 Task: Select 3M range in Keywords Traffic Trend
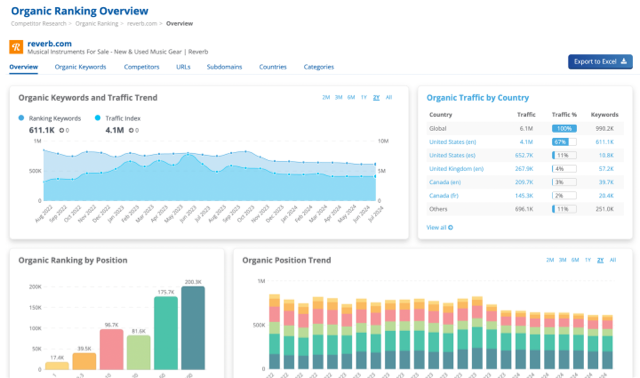338,97
